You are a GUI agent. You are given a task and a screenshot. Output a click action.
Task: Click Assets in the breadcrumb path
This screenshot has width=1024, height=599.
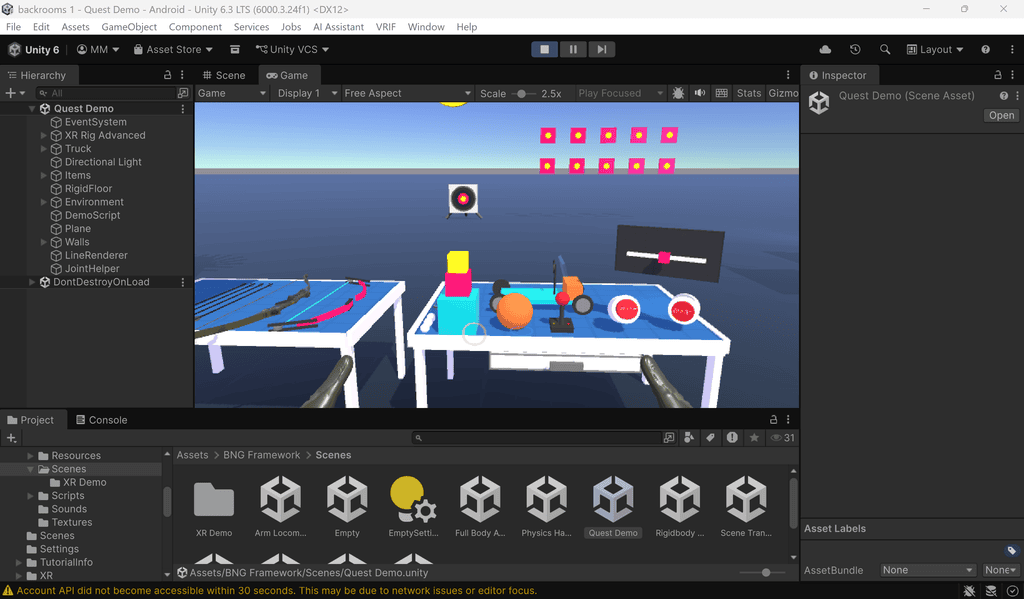pos(193,455)
